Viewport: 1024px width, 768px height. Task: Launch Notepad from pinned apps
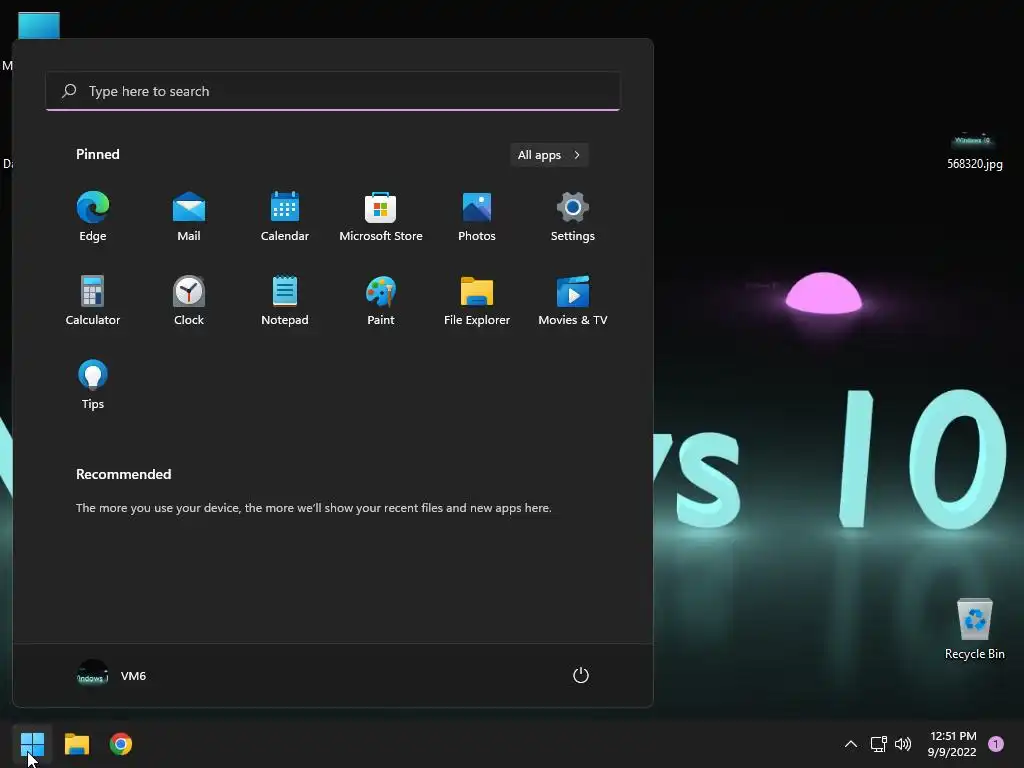(x=285, y=301)
